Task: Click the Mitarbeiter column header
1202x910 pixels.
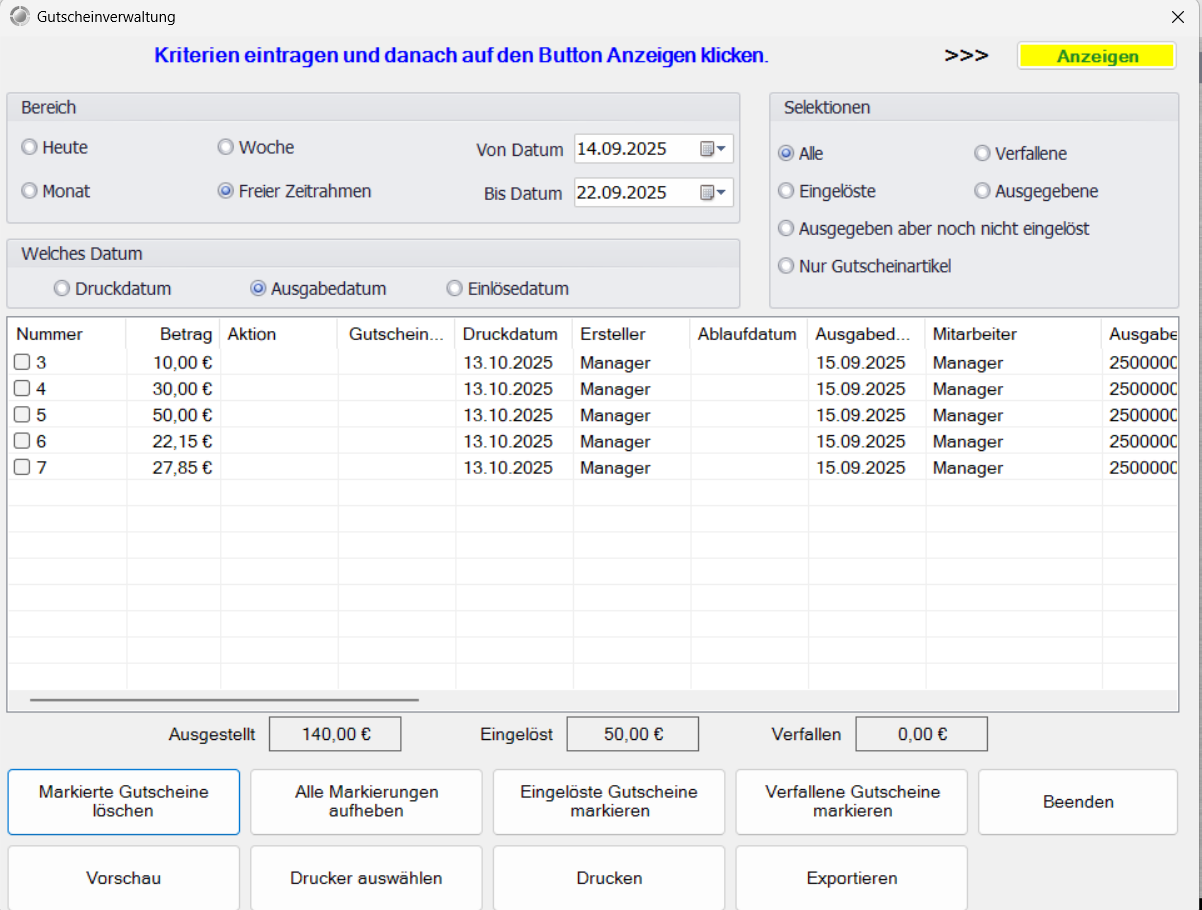Action: pyautogui.click(x=1014, y=334)
